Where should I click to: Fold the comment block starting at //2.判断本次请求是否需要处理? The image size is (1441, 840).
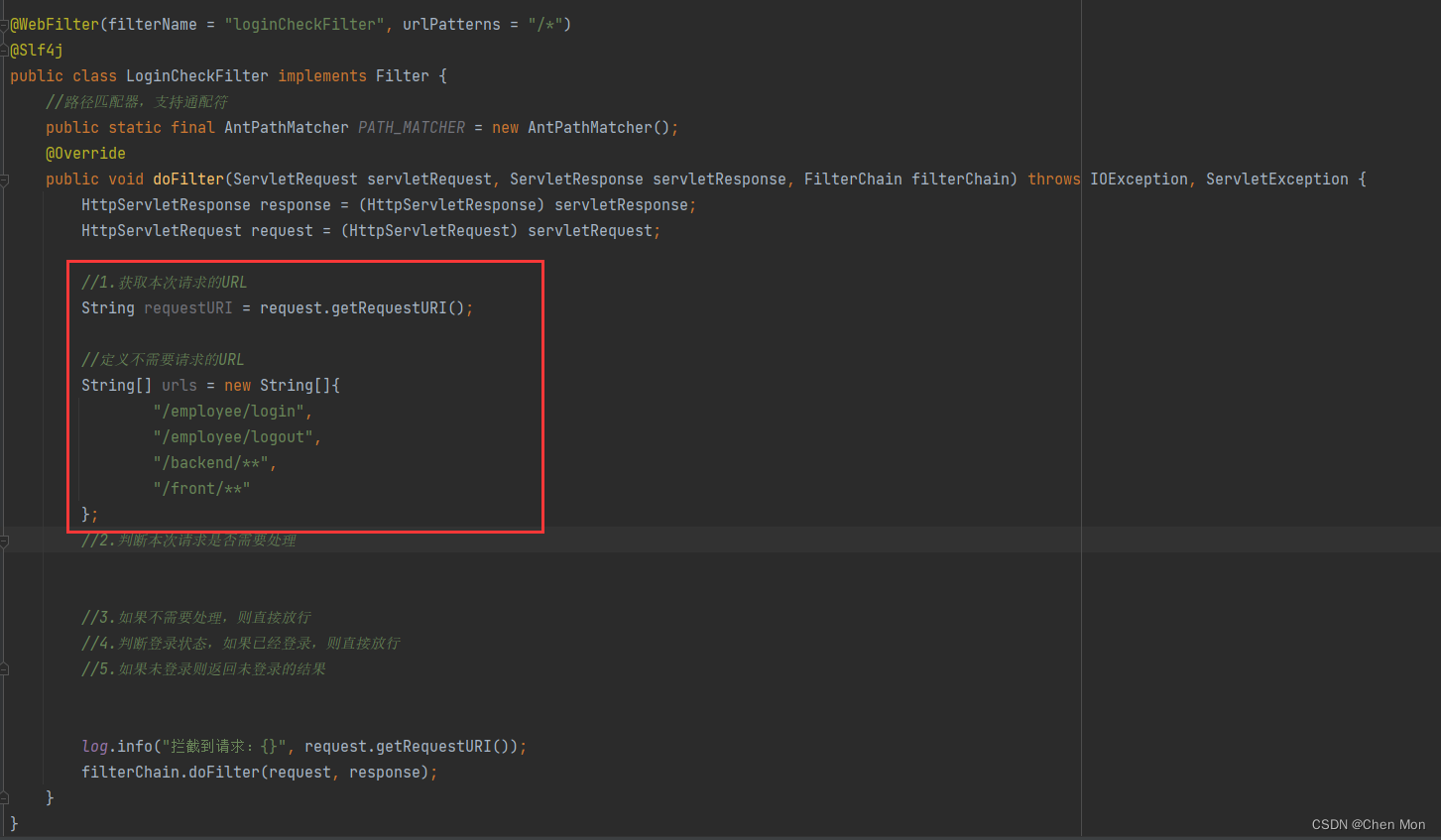coord(5,540)
